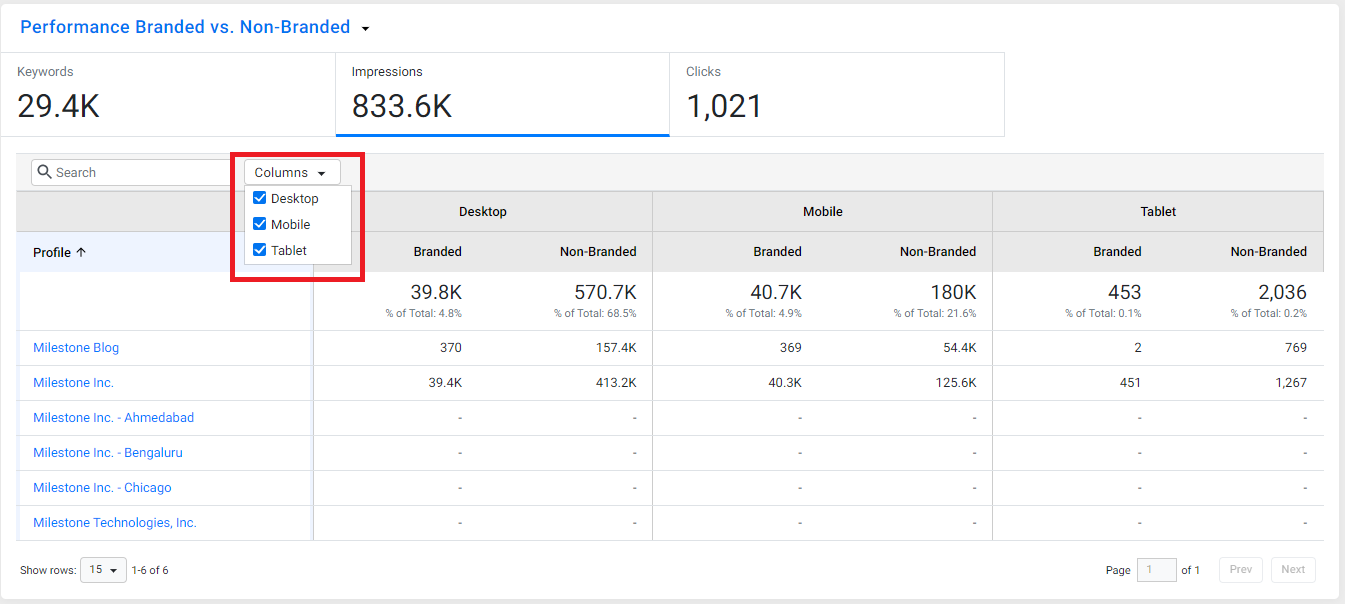Select the Impressions metric tab
The image size is (1345, 604).
[502, 95]
